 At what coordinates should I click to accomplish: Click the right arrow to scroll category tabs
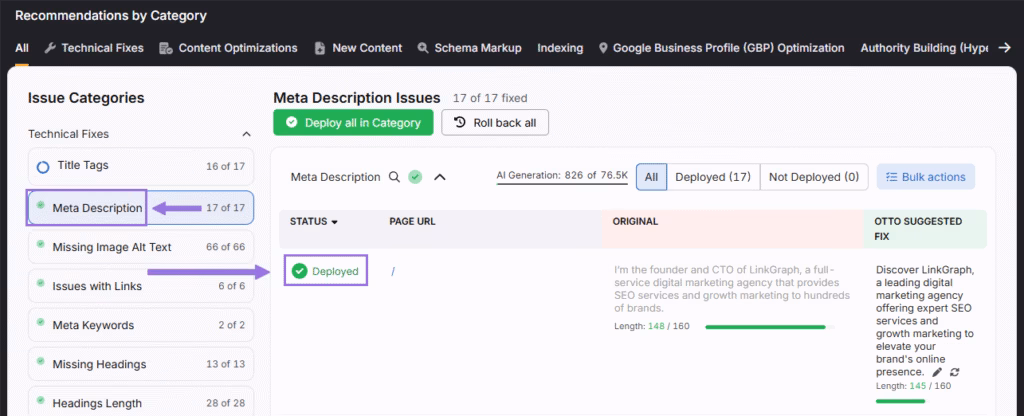click(1003, 47)
